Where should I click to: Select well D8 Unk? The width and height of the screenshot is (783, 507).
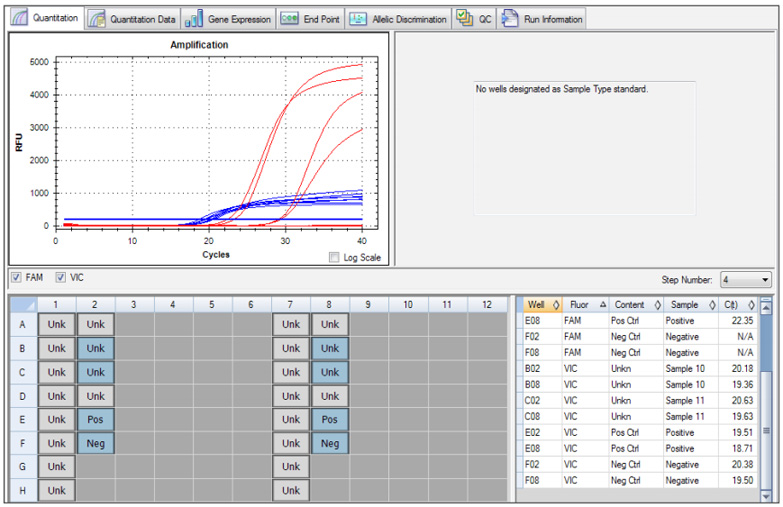point(330,396)
